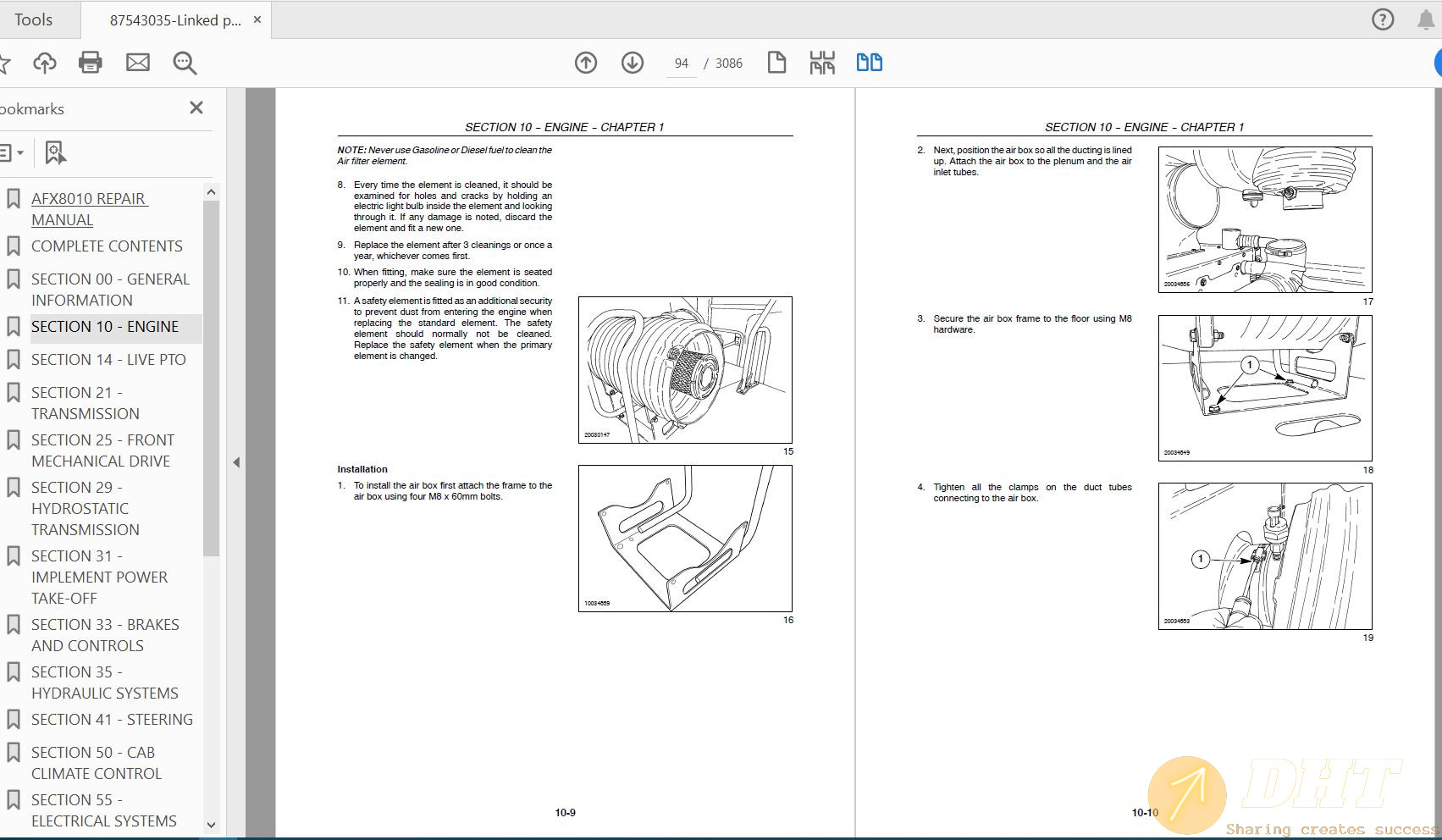The image size is (1442, 840).
Task: Go to SECTION 14 - LIVE PTO bookmark
Action: (108, 360)
